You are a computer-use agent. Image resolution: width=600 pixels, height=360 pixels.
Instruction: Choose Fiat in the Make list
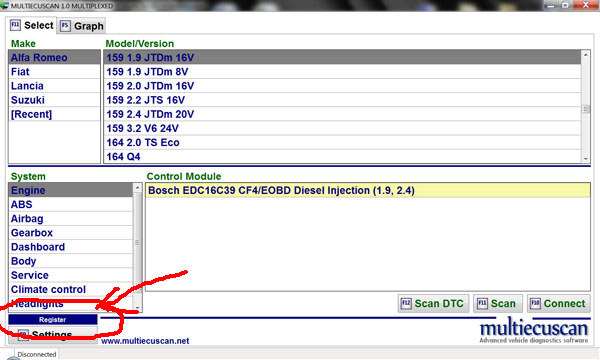pyautogui.click(x=54, y=72)
